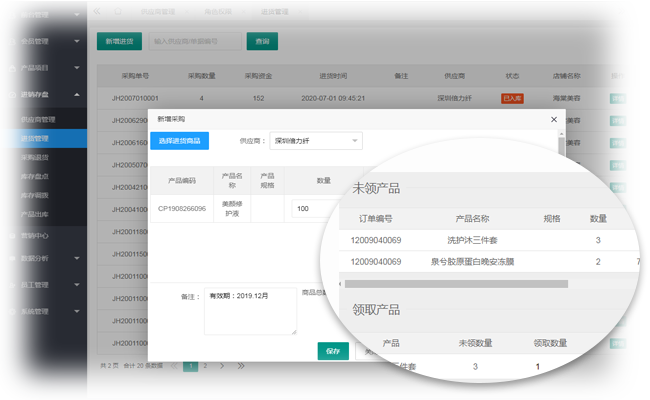Switch to the 角色权限 tab
The height and width of the screenshot is (400, 650).
pyautogui.click(x=220, y=11)
